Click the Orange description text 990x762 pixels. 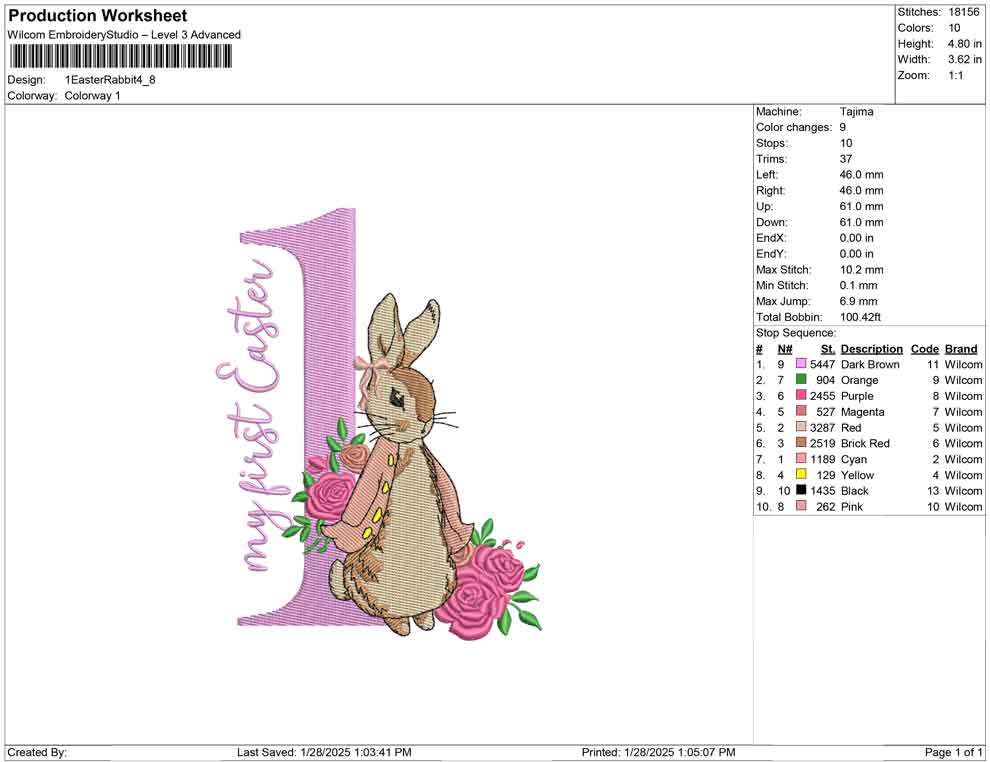click(859, 380)
